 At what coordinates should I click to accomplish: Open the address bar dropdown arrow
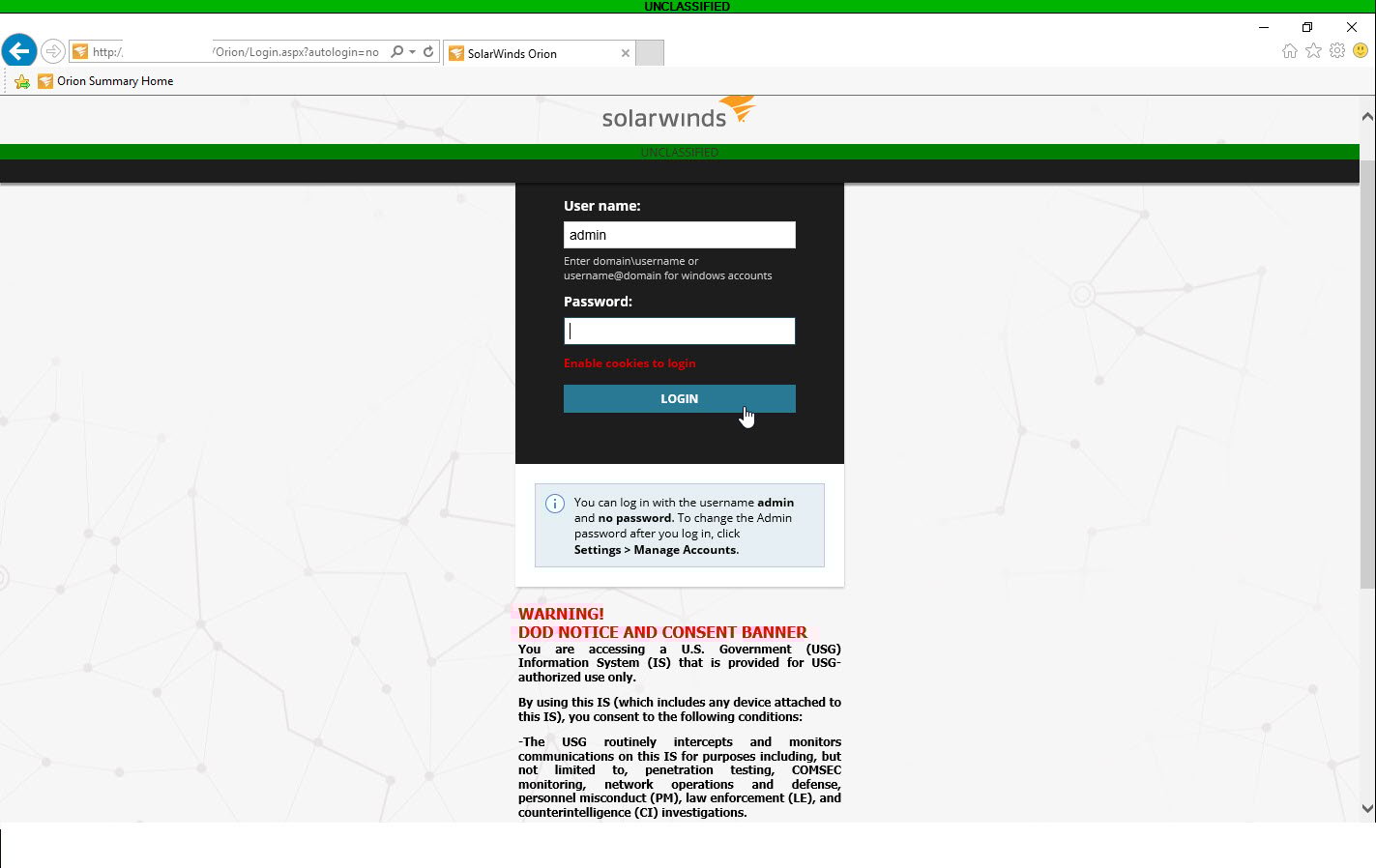tap(413, 52)
